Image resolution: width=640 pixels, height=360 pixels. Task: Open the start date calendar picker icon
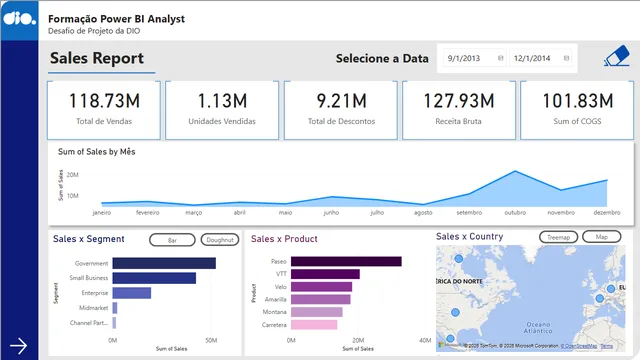pyautogui.click(x=500, y=58)
